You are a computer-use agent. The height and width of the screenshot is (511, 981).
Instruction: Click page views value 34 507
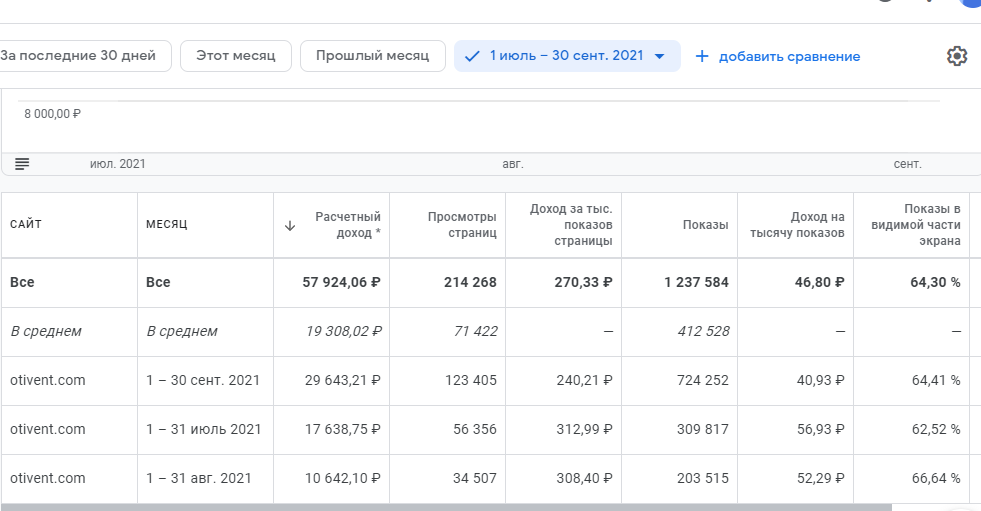pos(475,478)
